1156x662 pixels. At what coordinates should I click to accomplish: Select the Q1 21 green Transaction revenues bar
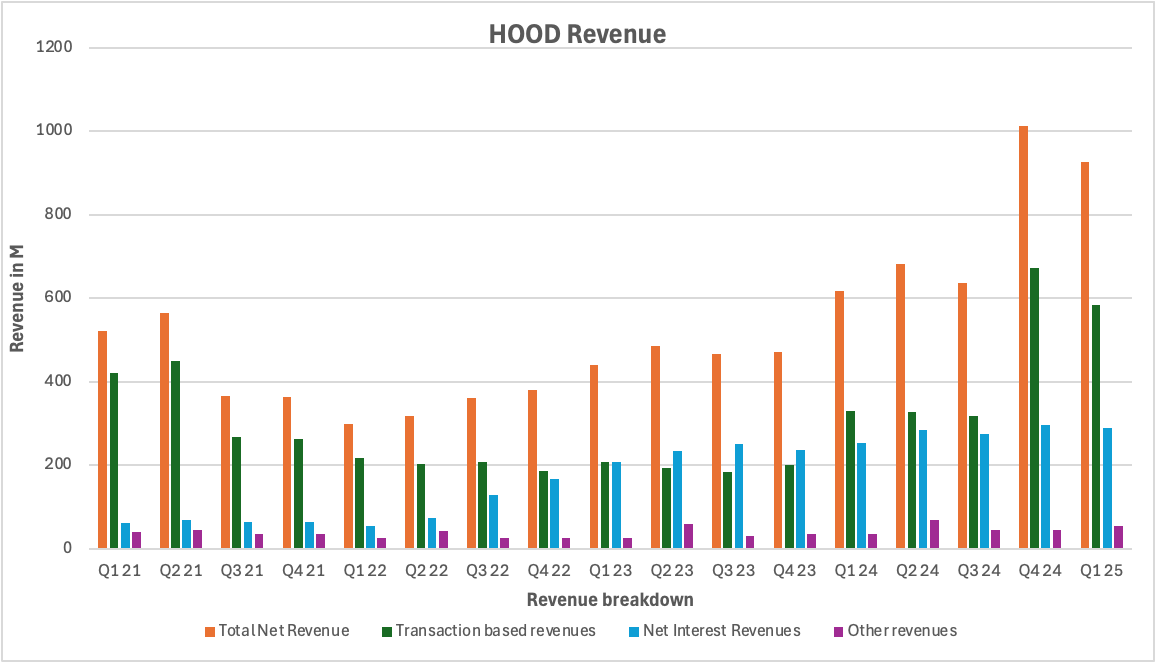coord(114,461)
